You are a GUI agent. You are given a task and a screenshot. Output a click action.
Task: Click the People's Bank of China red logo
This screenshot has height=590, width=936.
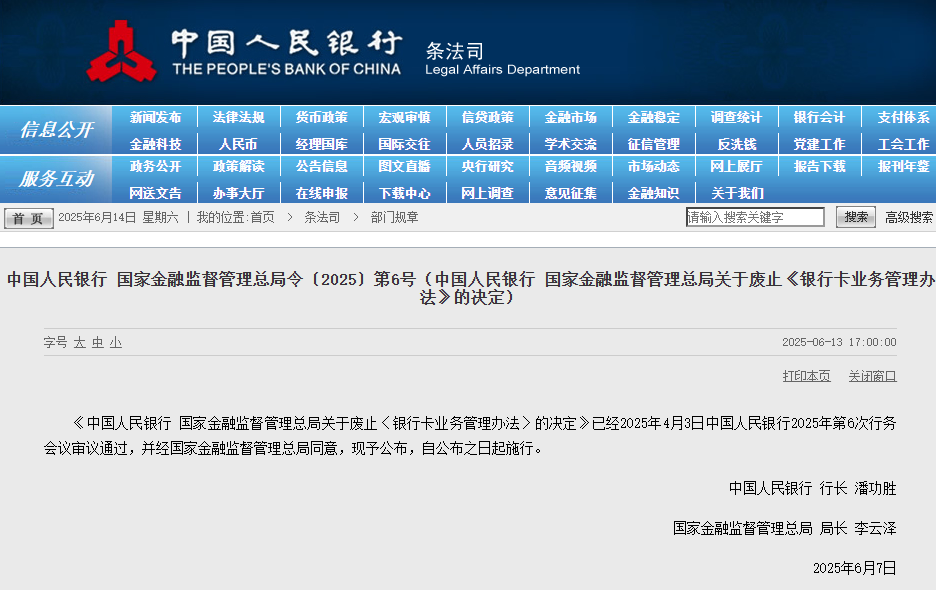[122, 51]
